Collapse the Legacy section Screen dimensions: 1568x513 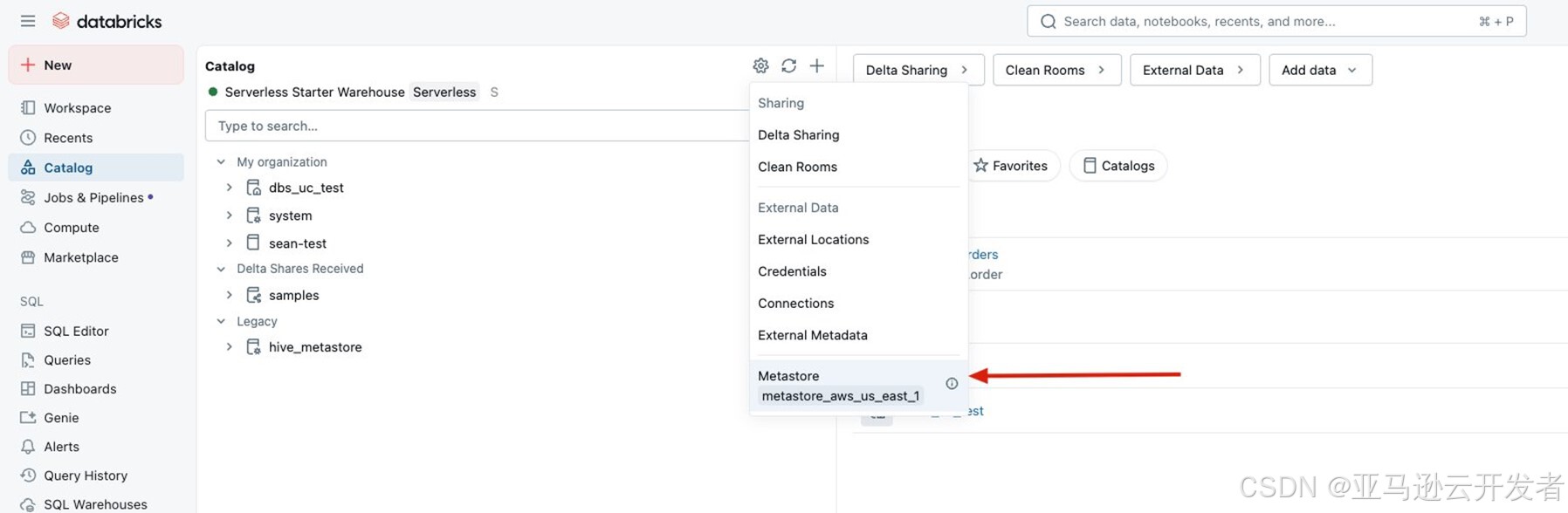point(221,321)
